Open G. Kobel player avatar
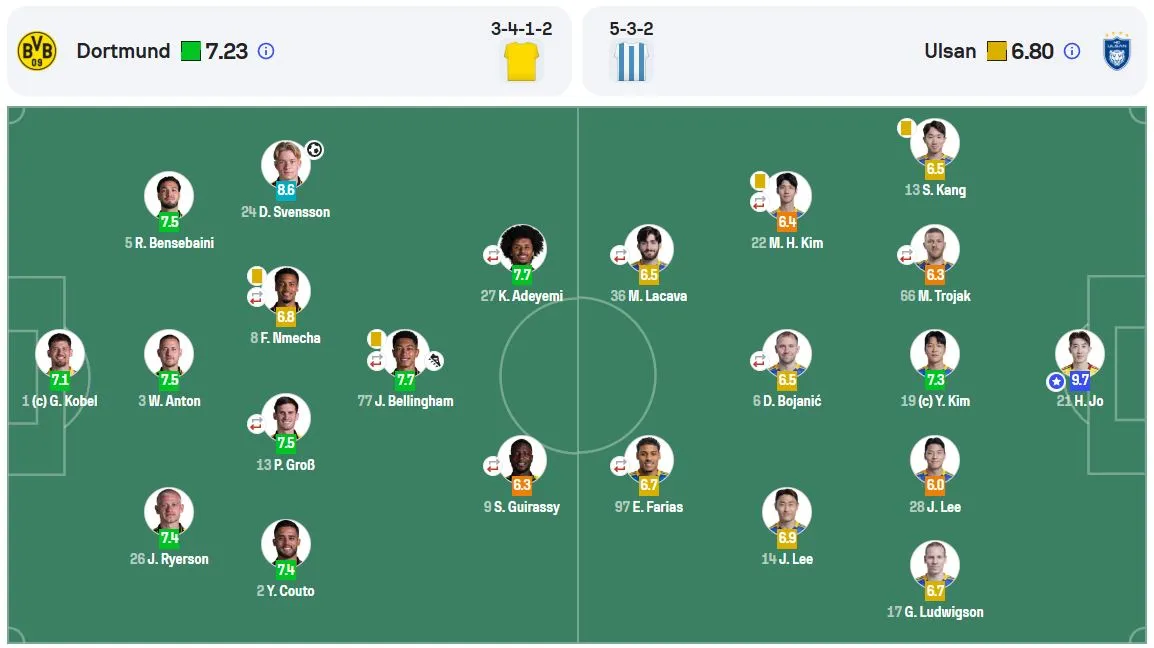 (x=60, y=354)
